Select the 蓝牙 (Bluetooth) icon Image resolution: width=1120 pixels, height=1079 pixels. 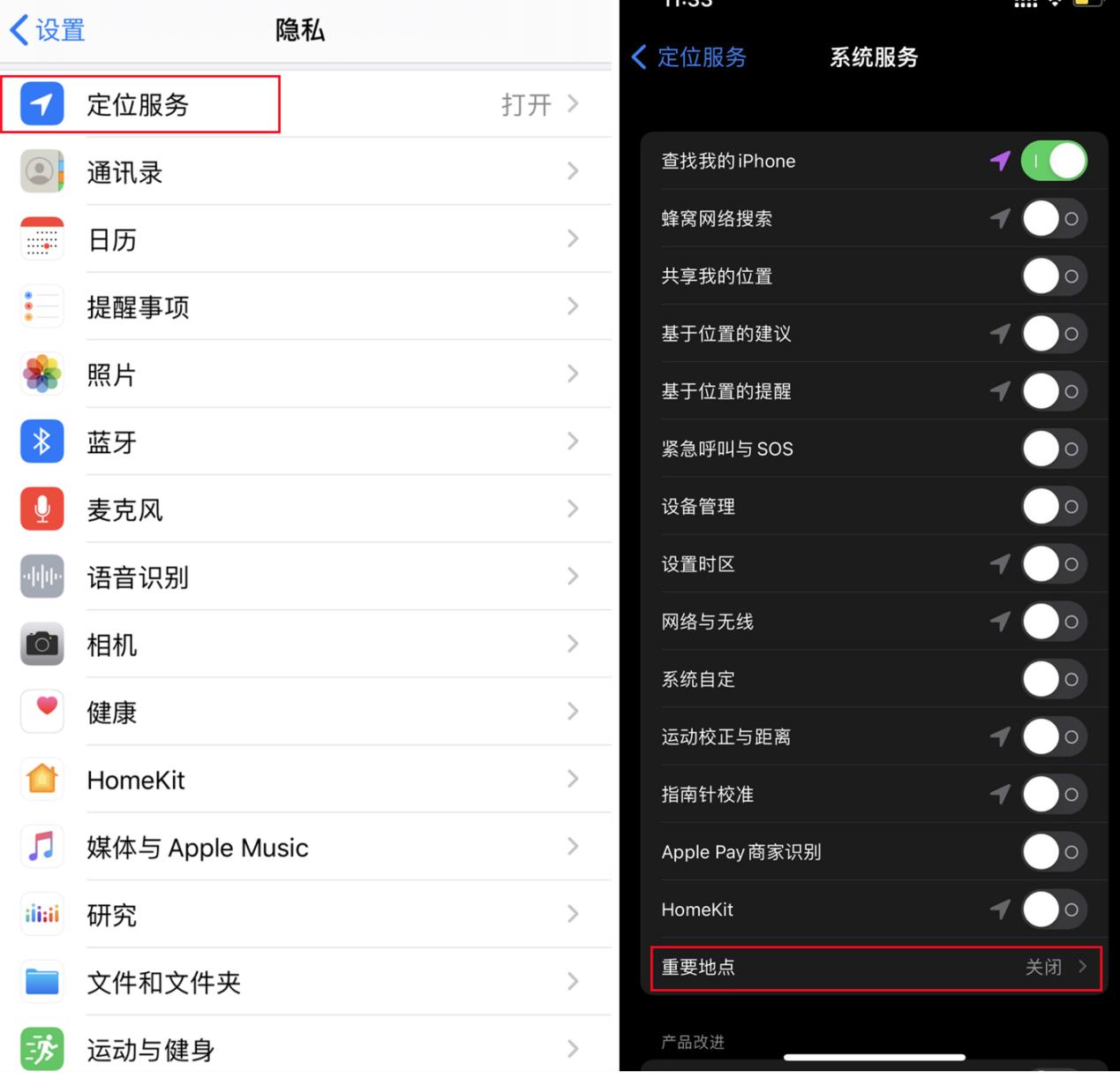41,441
